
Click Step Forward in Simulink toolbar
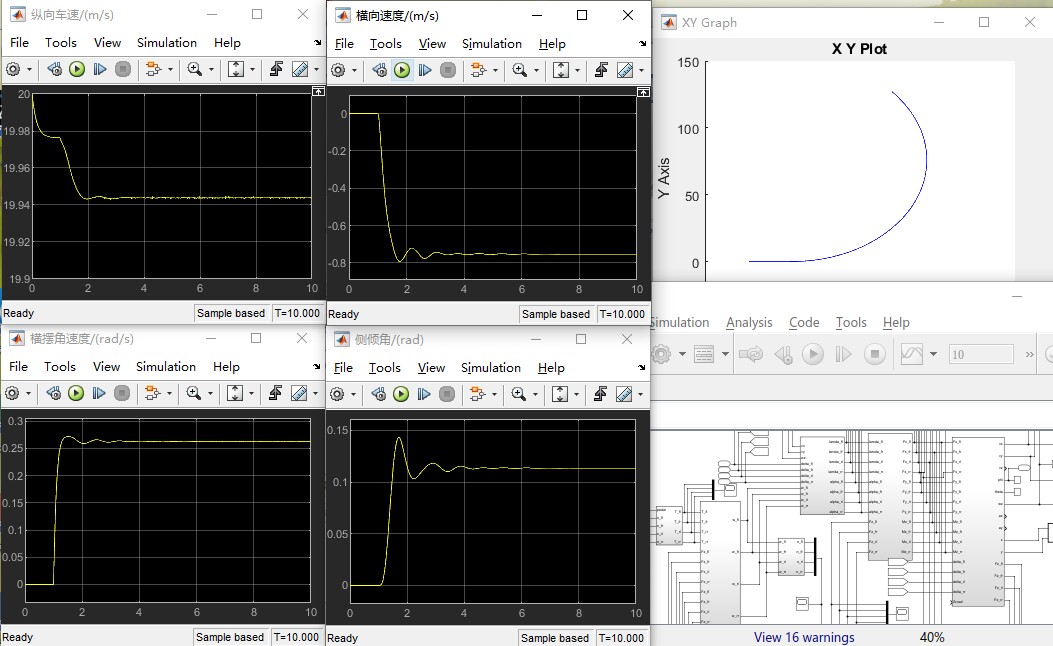click(843, 354)
